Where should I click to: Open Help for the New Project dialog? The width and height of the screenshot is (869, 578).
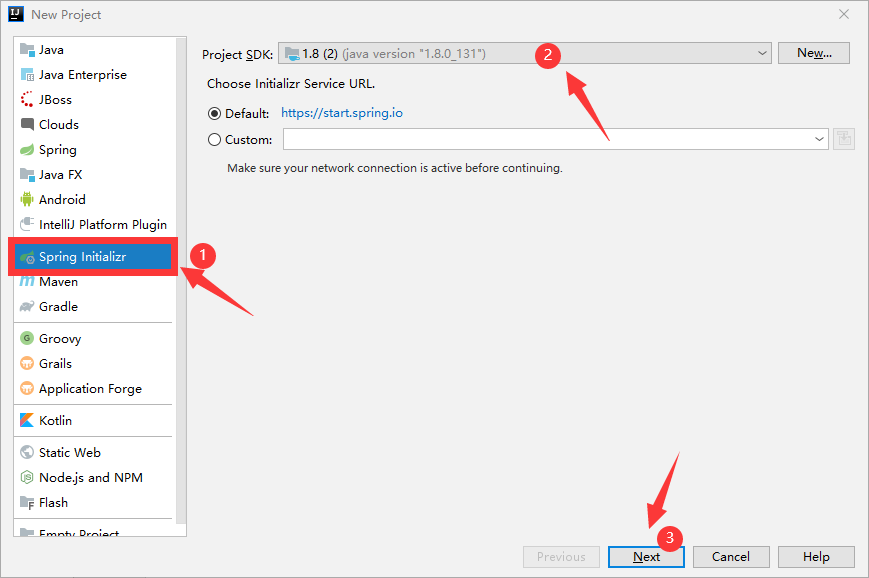pos(816,557)
